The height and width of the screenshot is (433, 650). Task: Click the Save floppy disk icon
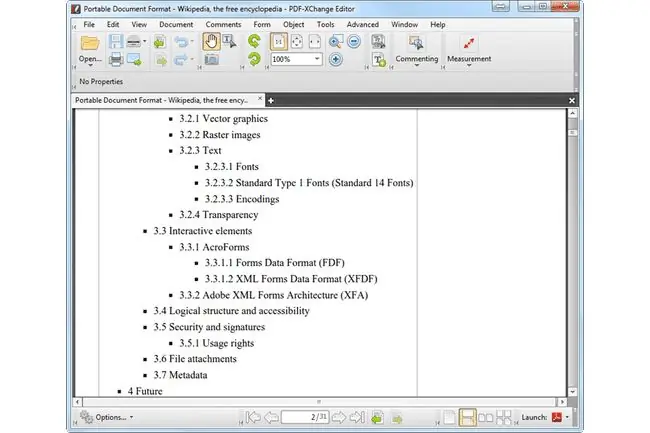(x=116, y=41)
